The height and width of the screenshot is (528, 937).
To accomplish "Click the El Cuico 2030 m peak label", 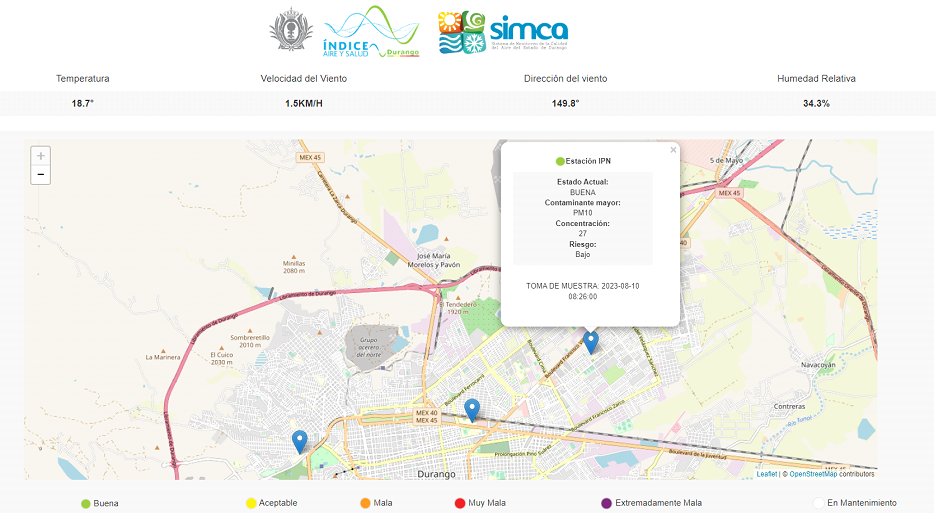I will tap(221, 358).
